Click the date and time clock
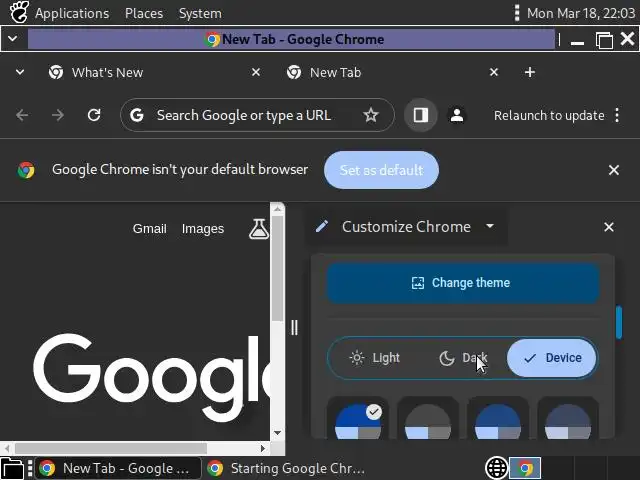Viewport: 640px width, 480px height. [x=581, y=13]
